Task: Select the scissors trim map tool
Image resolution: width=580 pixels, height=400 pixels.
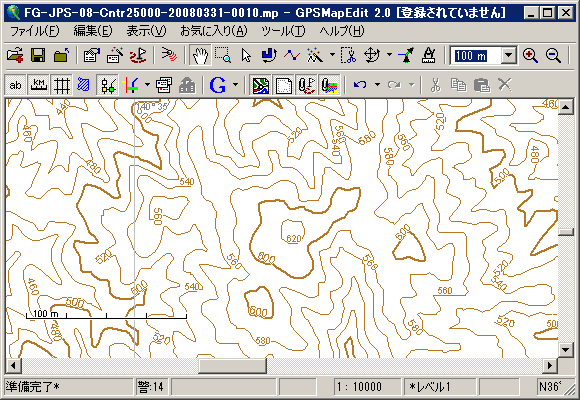Action: [348, 56]
